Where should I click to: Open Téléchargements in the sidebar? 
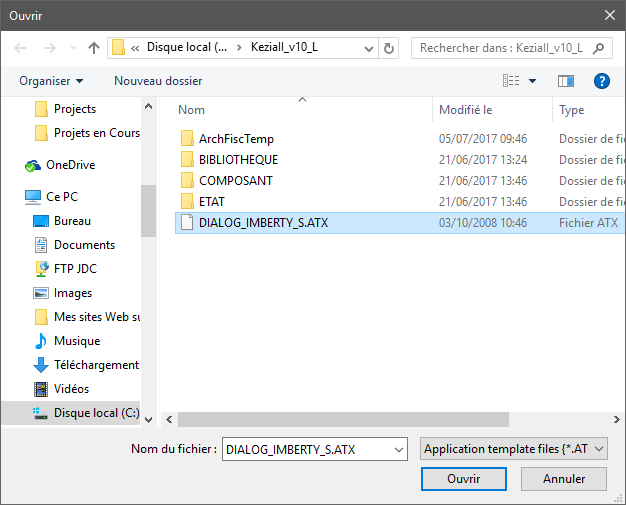coord(95,365)
